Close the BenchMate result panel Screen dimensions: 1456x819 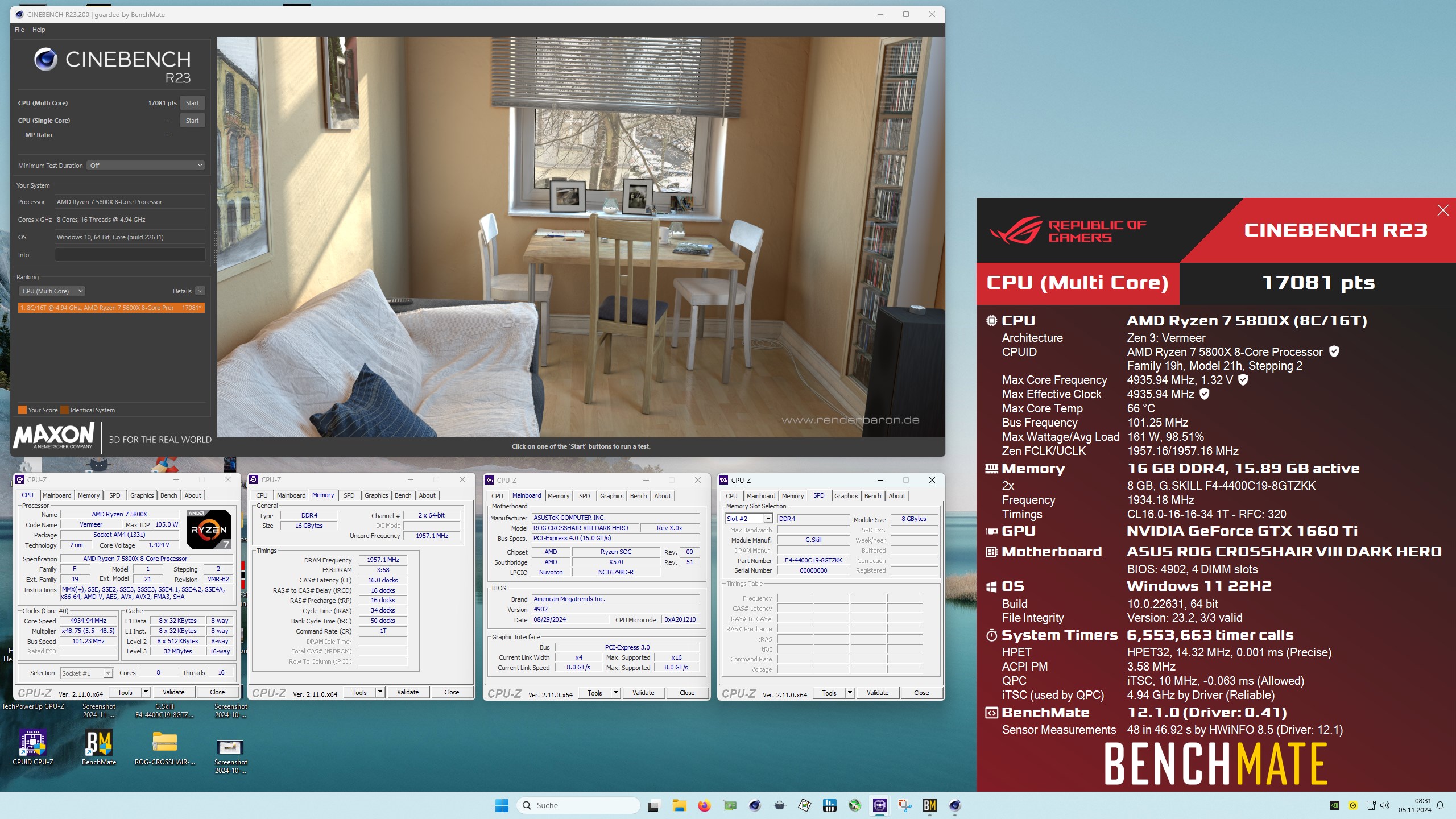(x=1443, y=210)
